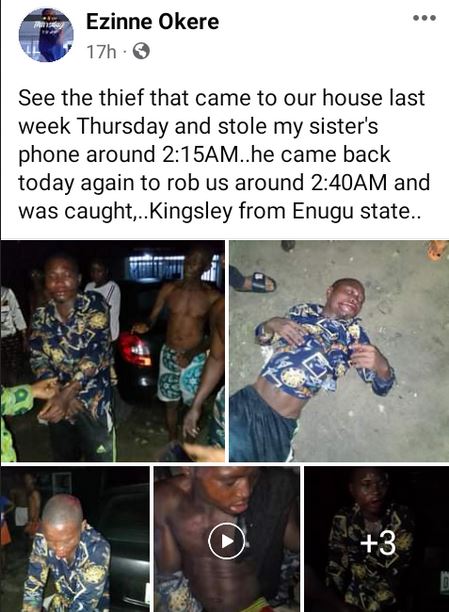Tap the word "Thursday" in the post
449x612 pixels.
123,126
